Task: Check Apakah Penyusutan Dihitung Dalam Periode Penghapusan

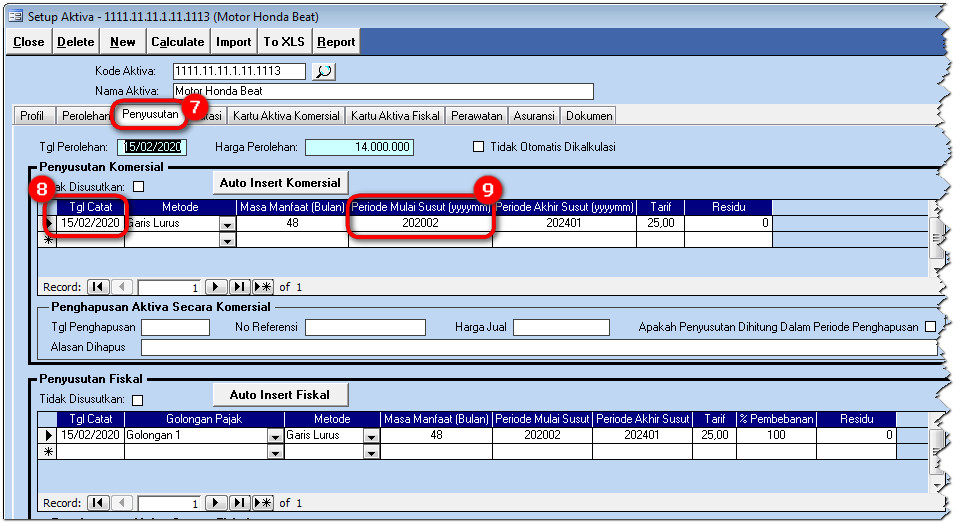Action: [x=931, y=327]
